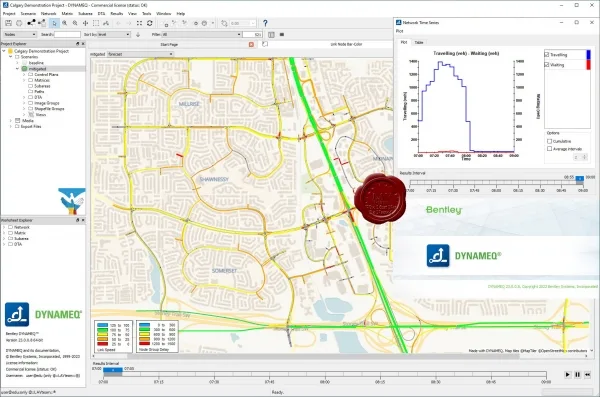
Task: Choose the pan cross-arrows tool
Action: [85, 23]
